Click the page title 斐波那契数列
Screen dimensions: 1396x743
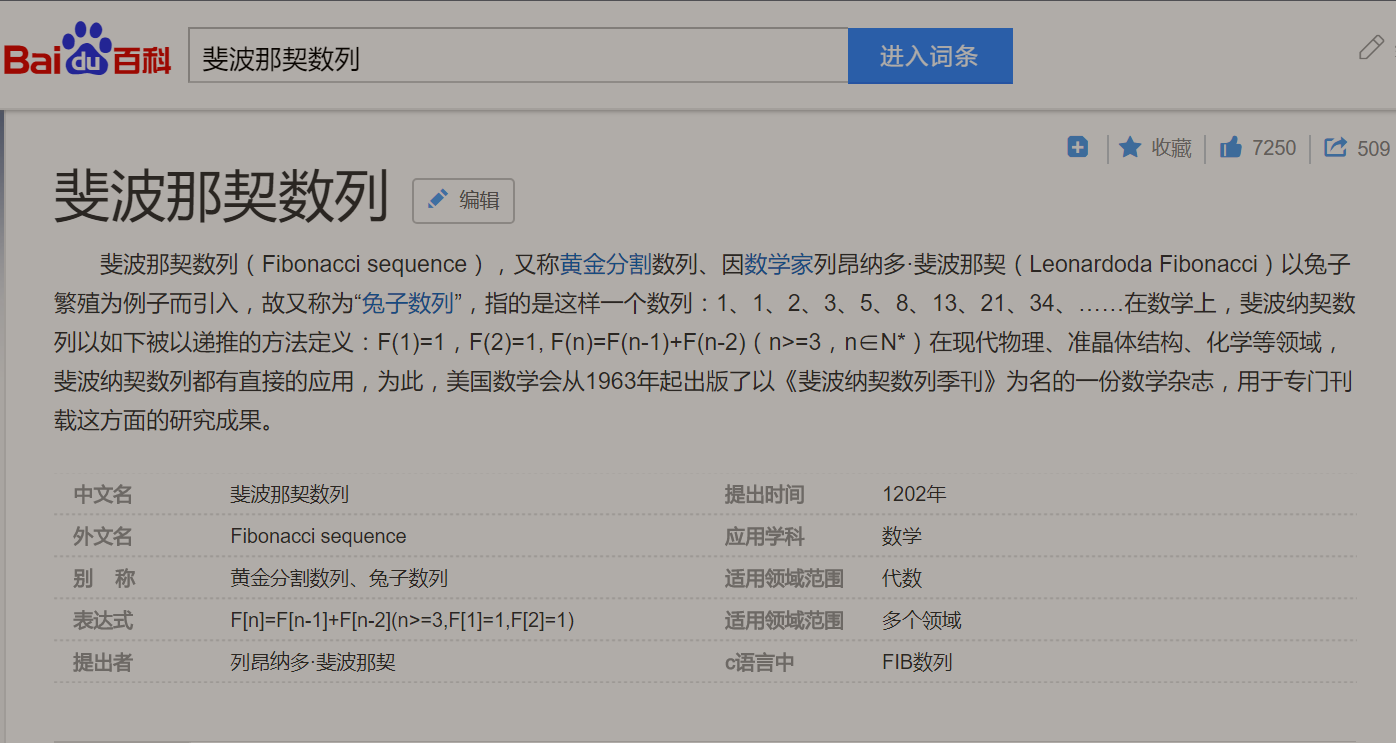221,197
